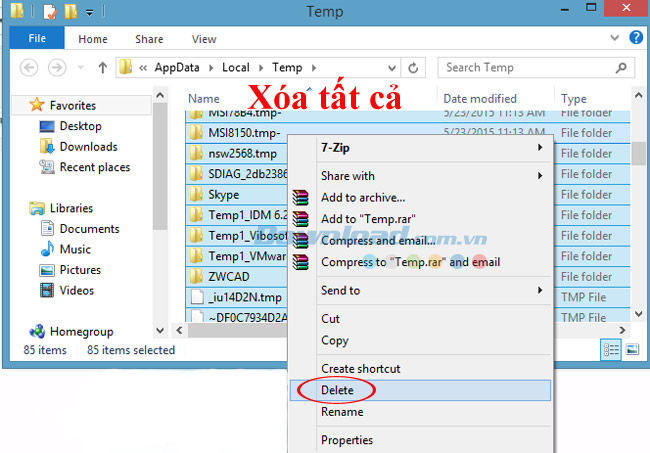The image size is (650, 453).
Task: Click the nsw2568.tmp folder icon
Action: tap(196, 153)
